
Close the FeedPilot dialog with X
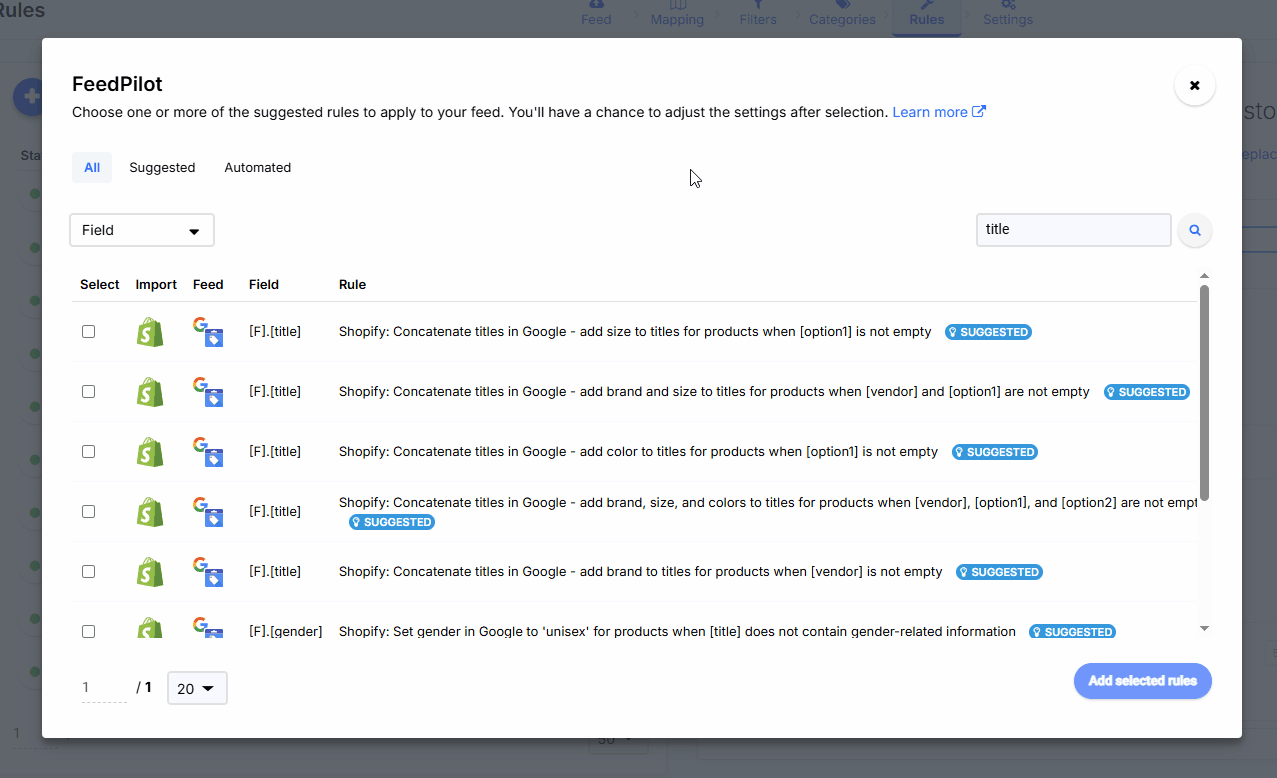[1194, 86]
